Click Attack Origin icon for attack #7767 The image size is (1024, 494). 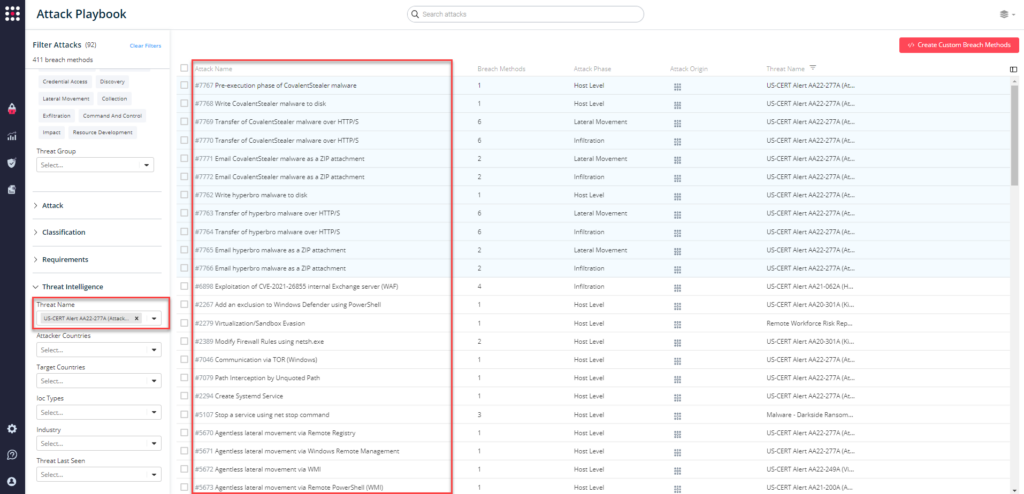point(677,86)
